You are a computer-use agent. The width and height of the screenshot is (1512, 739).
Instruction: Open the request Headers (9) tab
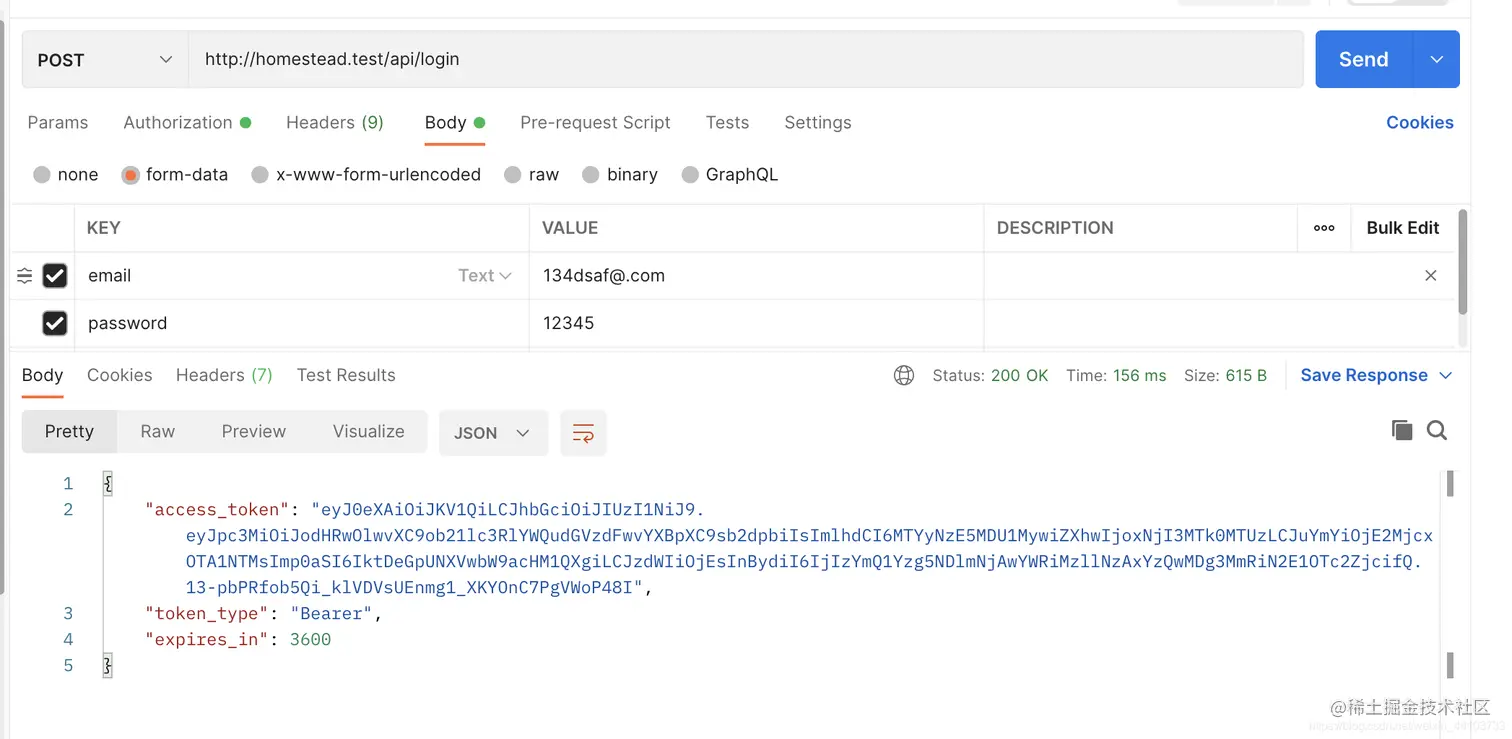(335, 122)
